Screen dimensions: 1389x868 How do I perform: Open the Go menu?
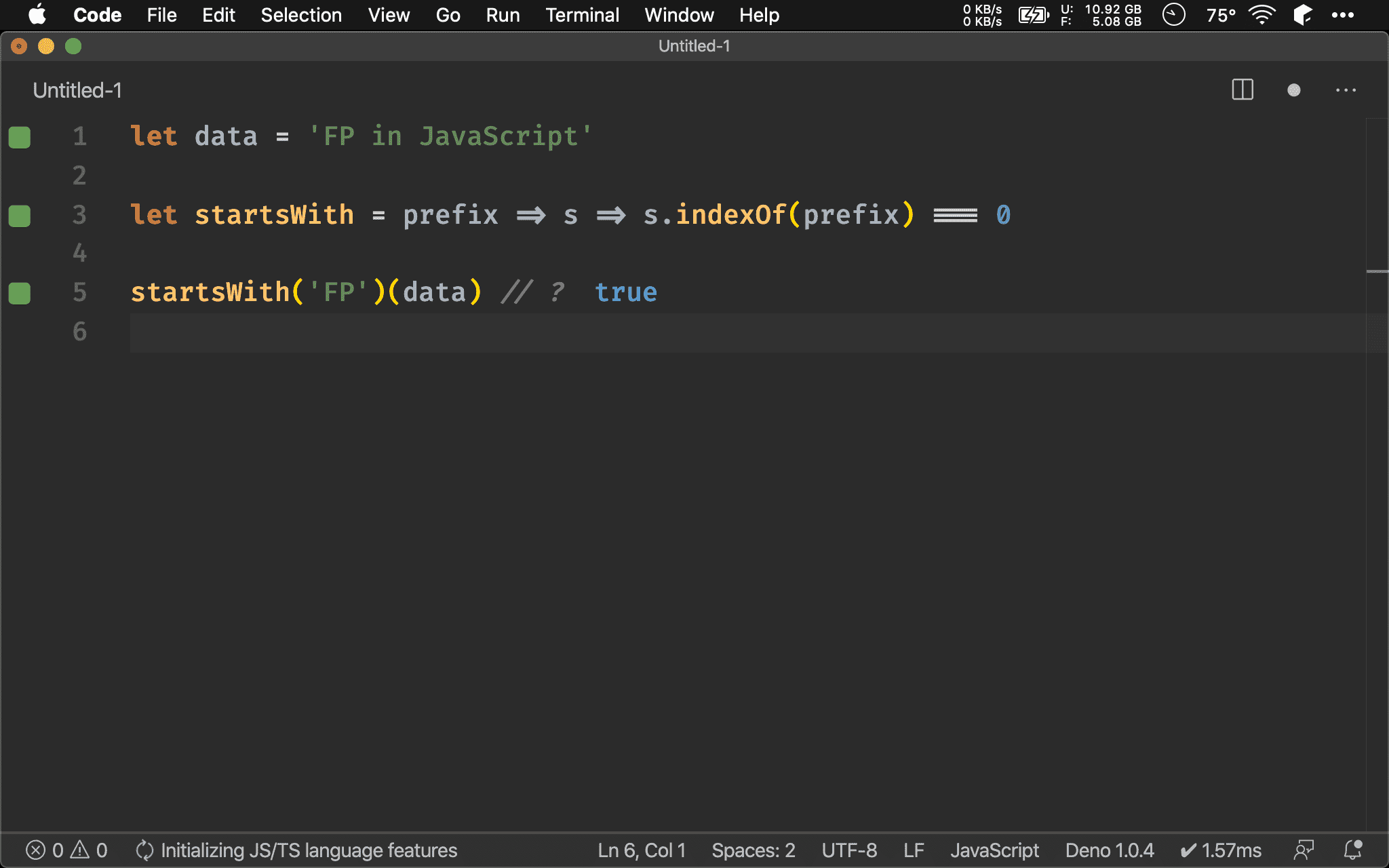pos(448,15)
